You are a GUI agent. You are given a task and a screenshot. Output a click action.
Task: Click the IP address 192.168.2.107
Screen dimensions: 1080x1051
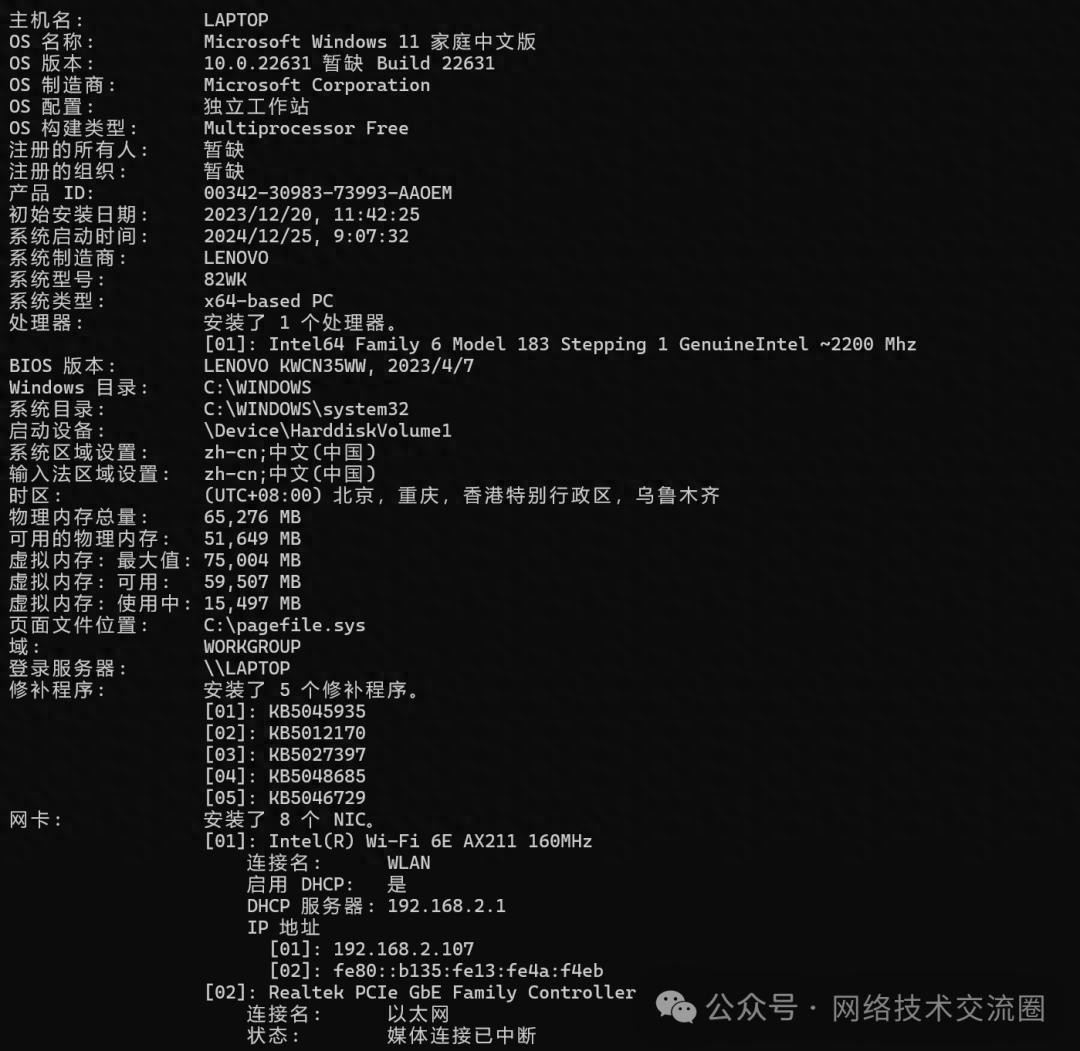click(x=403, y=949)
